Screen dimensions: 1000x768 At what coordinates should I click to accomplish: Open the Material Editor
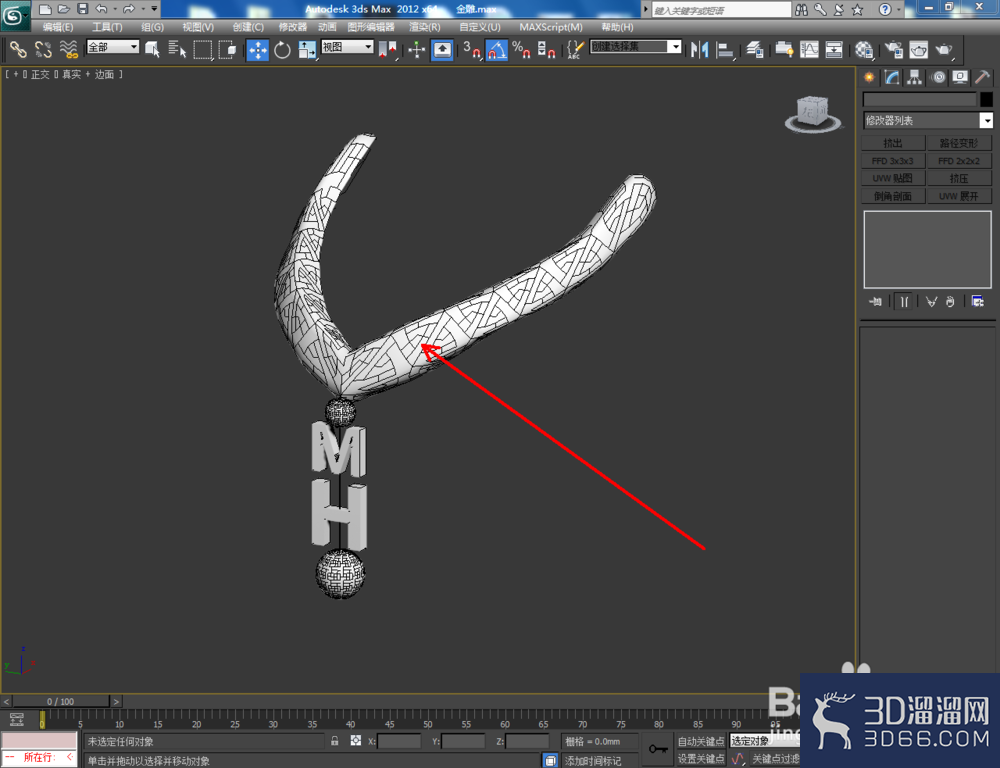864,49
